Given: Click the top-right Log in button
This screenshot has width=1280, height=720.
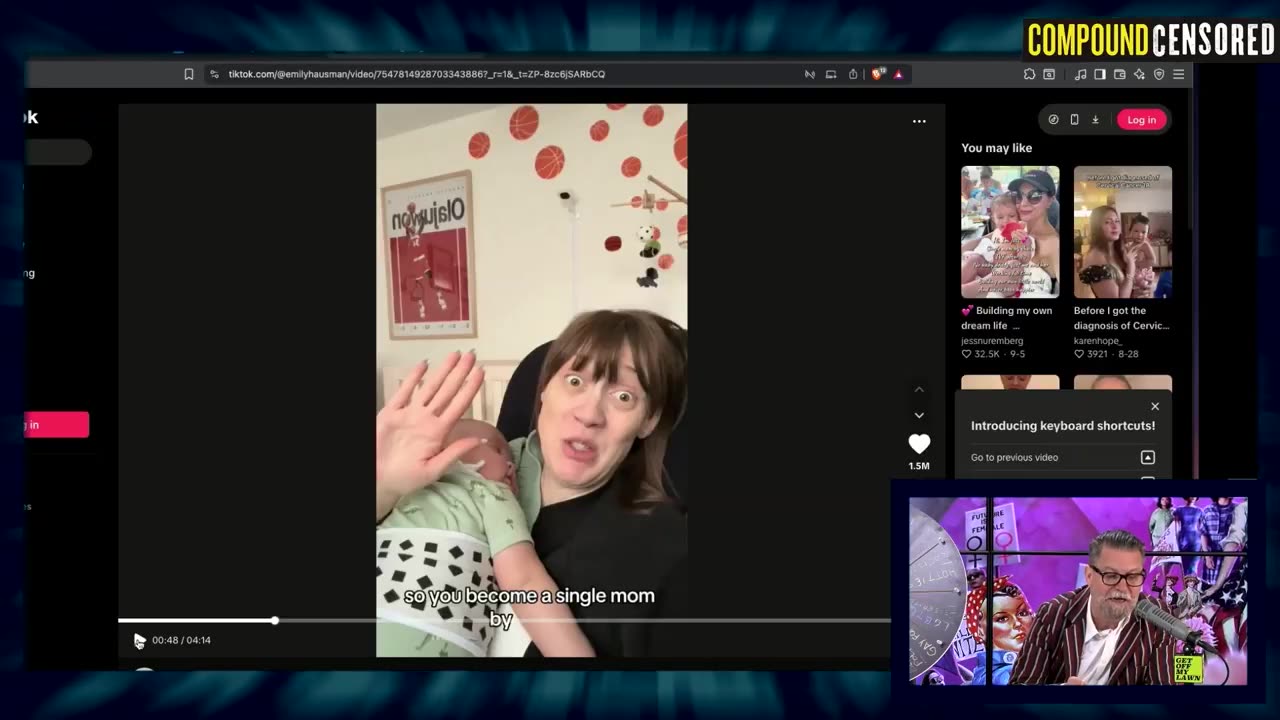Looking at the screenshot, I should pyautogui.click(x=1141, y=120).
